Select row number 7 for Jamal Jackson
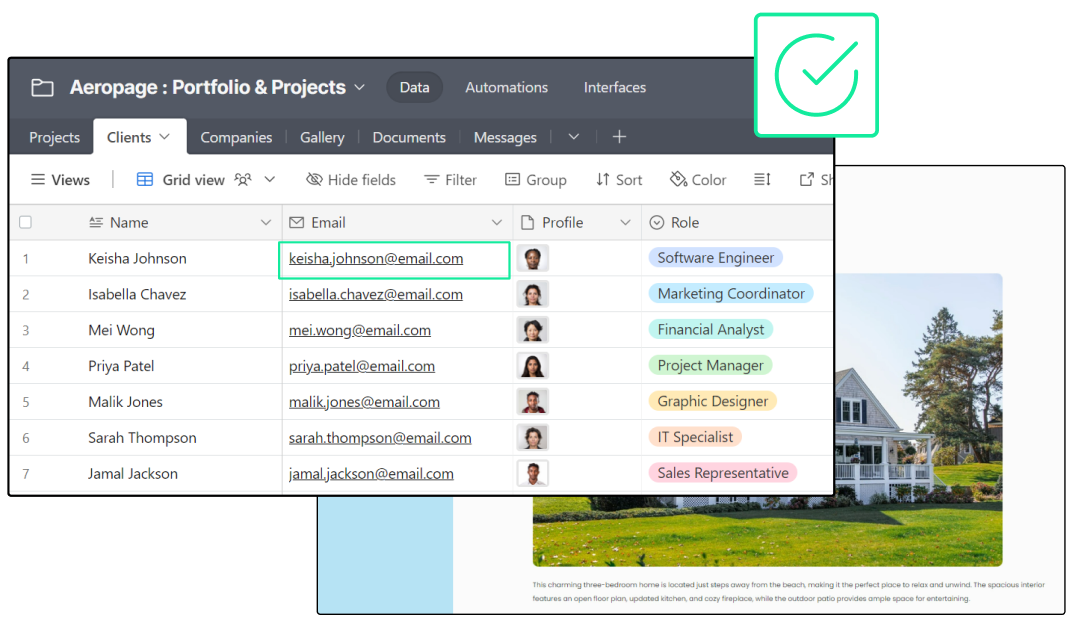1075x628 pixels. pyautogui.click(x=25, y=474)
